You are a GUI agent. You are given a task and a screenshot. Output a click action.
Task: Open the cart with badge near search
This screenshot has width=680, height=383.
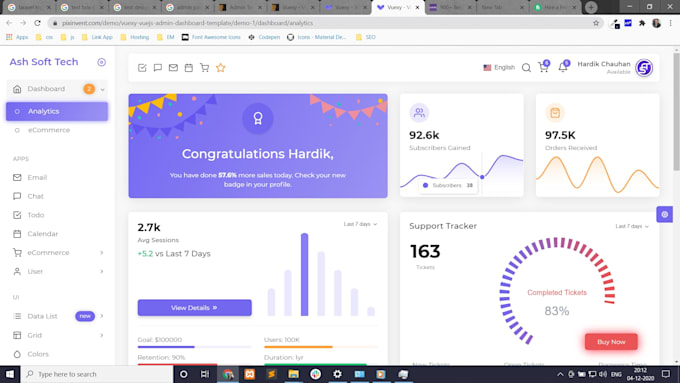pyautogui.click(x=543, y=67)
